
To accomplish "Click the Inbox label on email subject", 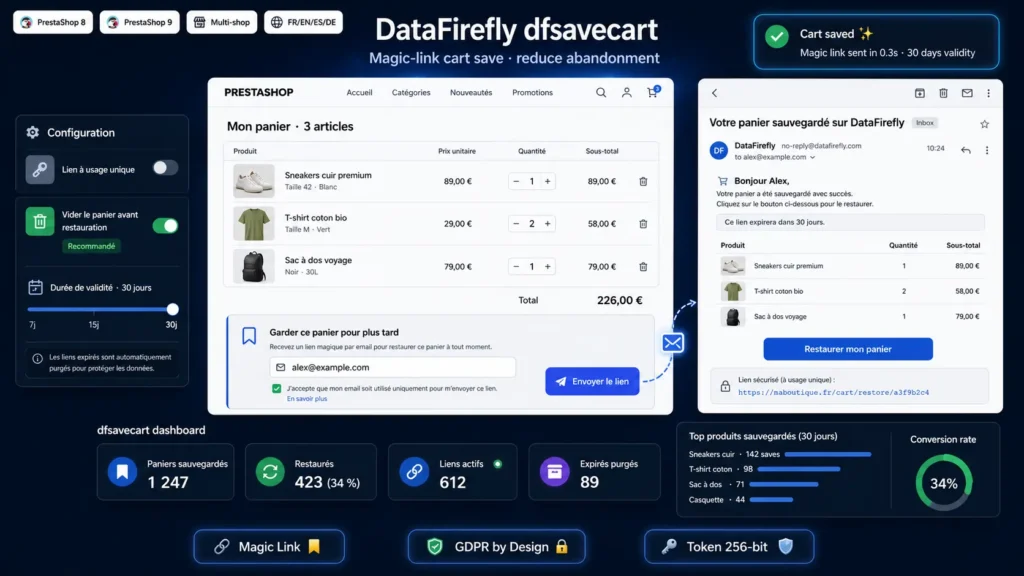I will tap(925, 123).
